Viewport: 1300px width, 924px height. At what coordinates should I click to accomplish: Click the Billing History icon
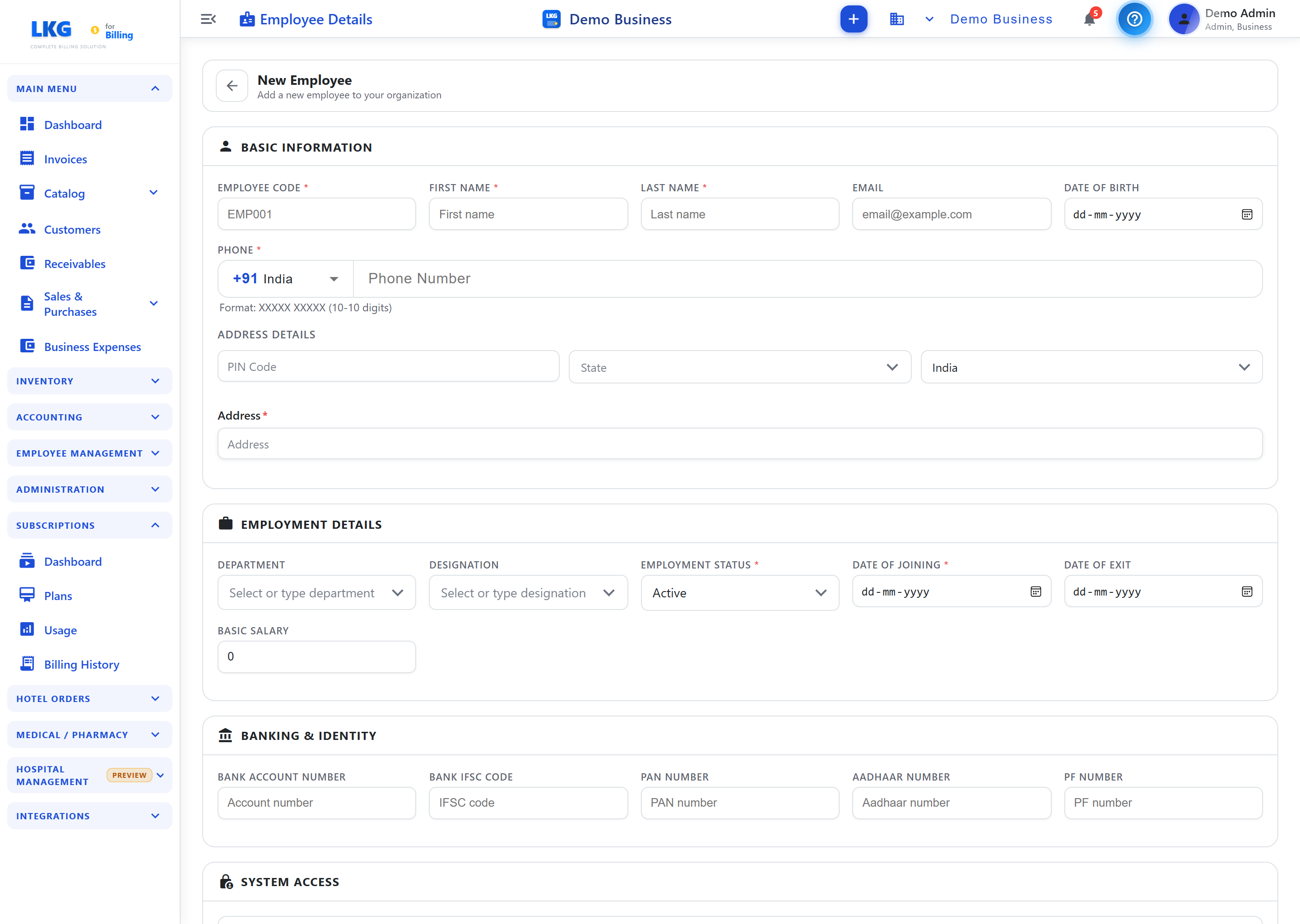coord(27,663)
